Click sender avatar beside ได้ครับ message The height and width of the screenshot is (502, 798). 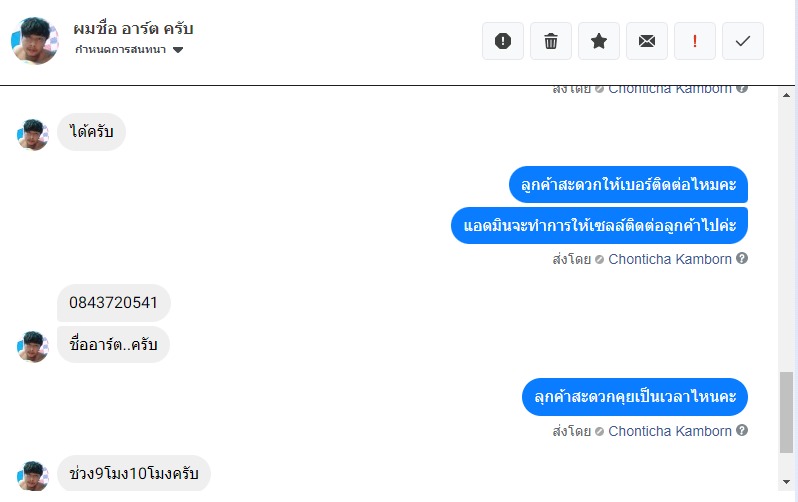click(33, 135)
